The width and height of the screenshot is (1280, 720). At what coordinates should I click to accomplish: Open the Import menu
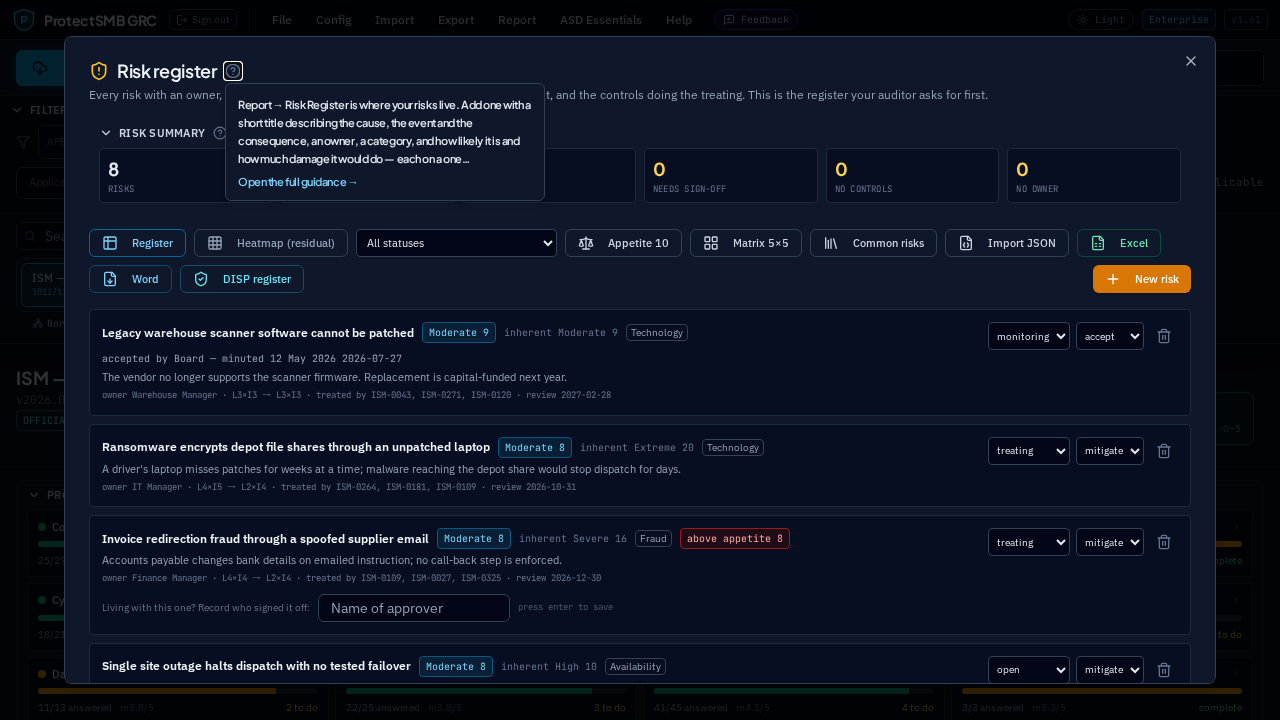[x=394, y=20]
